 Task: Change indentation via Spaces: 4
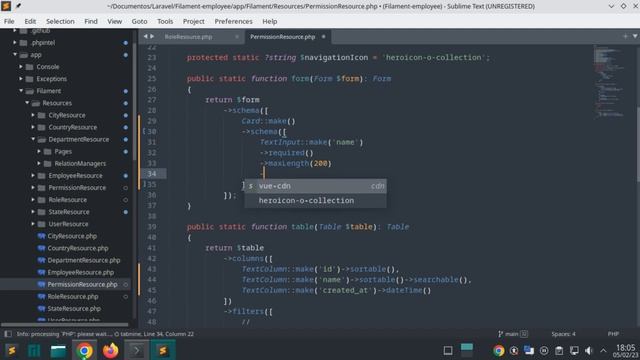coord(563,334)
